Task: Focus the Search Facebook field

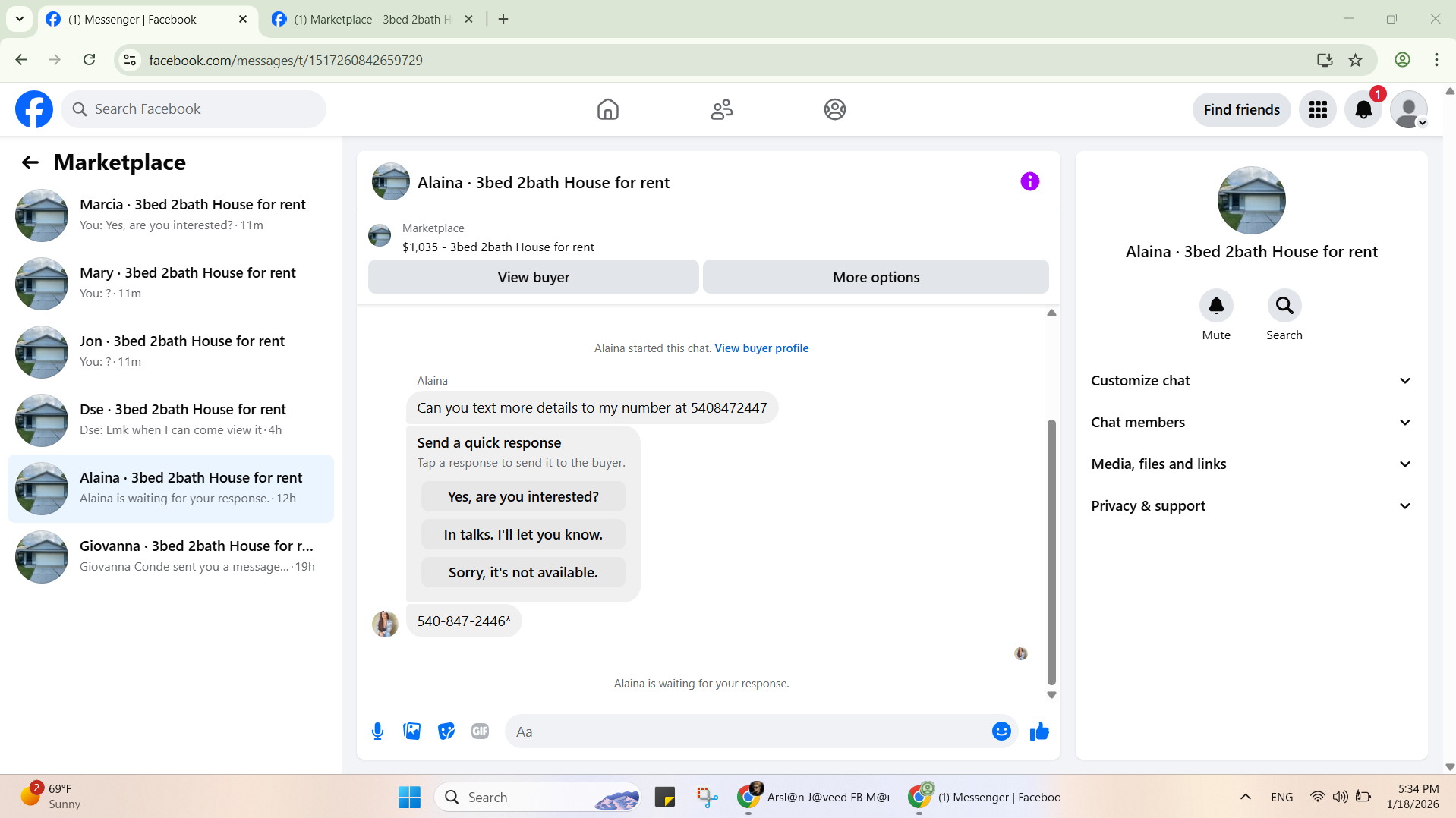Action: [194, 109]
